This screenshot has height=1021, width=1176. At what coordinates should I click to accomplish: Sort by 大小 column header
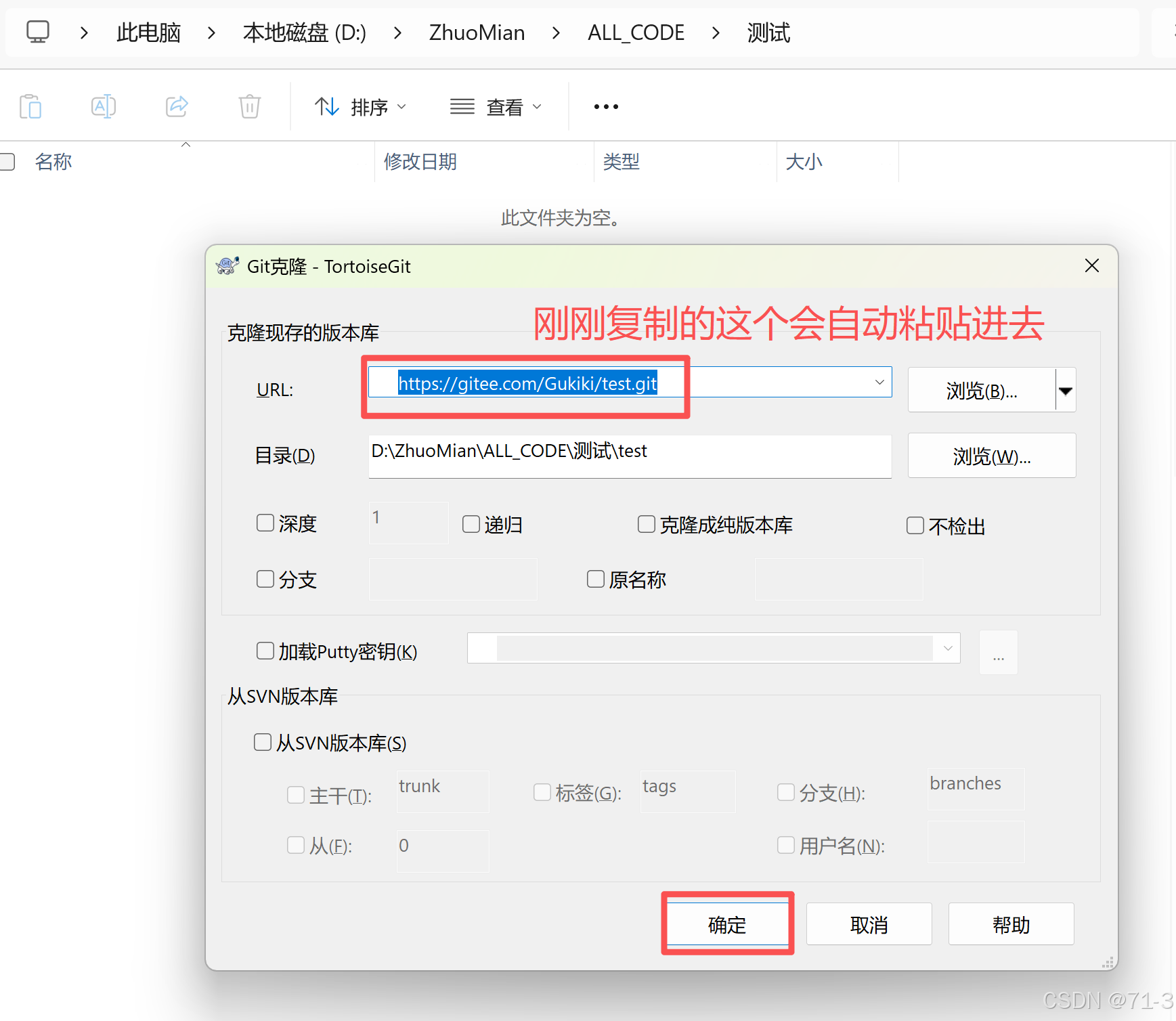point(804,162)
